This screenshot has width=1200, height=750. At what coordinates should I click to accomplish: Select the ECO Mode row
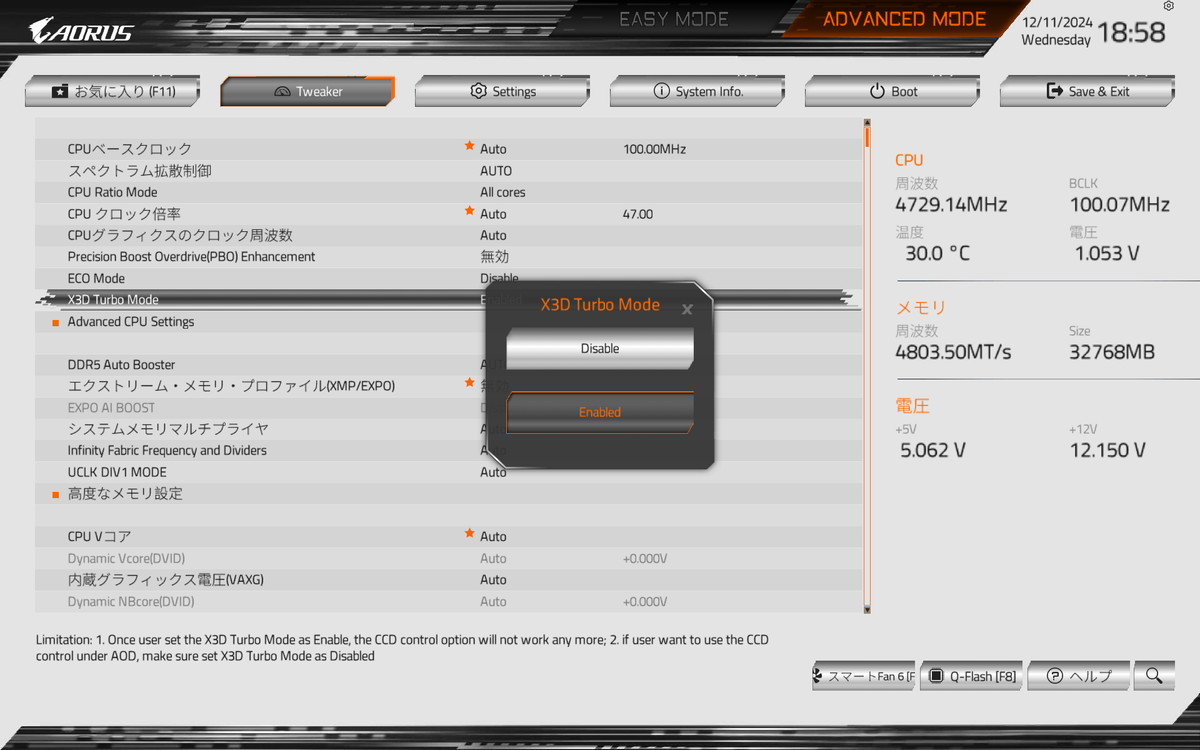tap(448, 278)
